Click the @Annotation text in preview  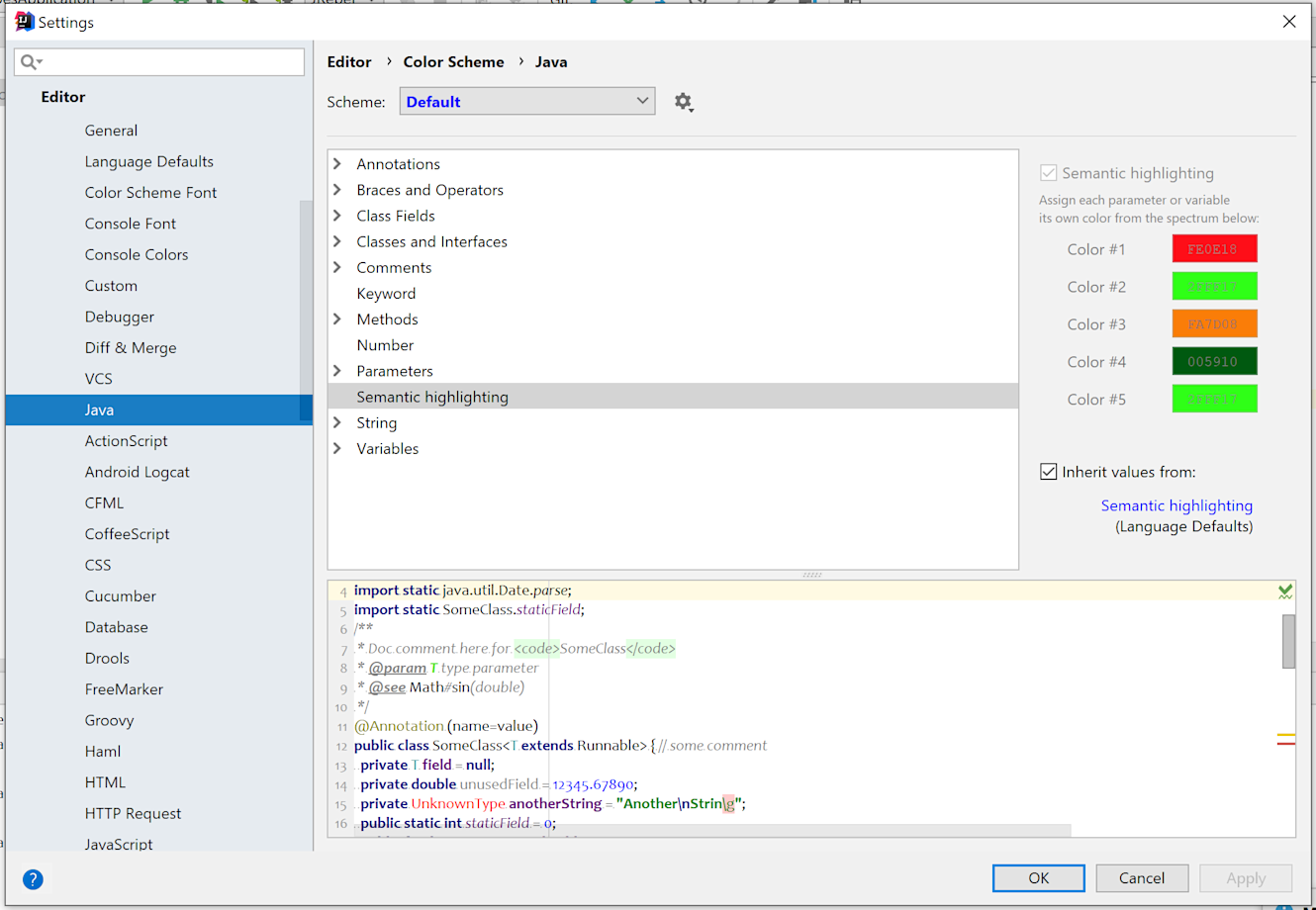tap(399, 726)
